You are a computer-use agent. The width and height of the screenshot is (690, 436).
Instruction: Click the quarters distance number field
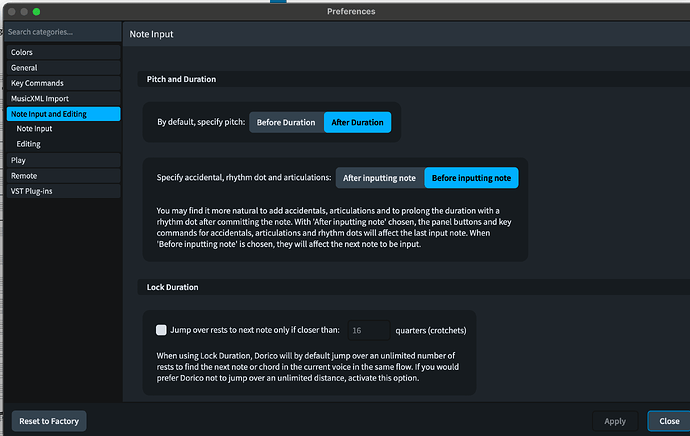(367, 329)
